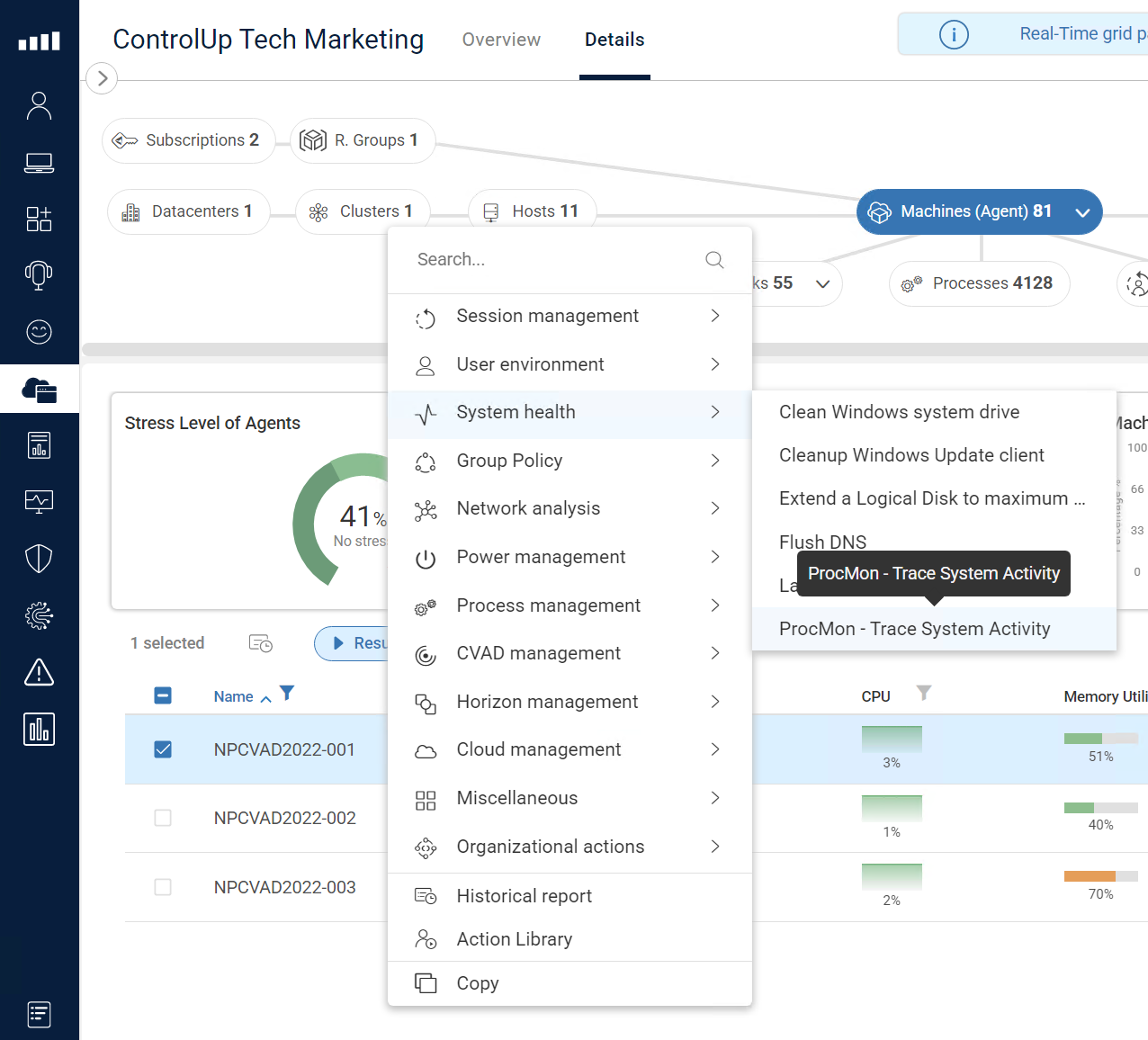Check the NPCVAD2022-002 row checkbox
The image size is (1148, 1040).
pyautogui.click(x=163, y=818)
